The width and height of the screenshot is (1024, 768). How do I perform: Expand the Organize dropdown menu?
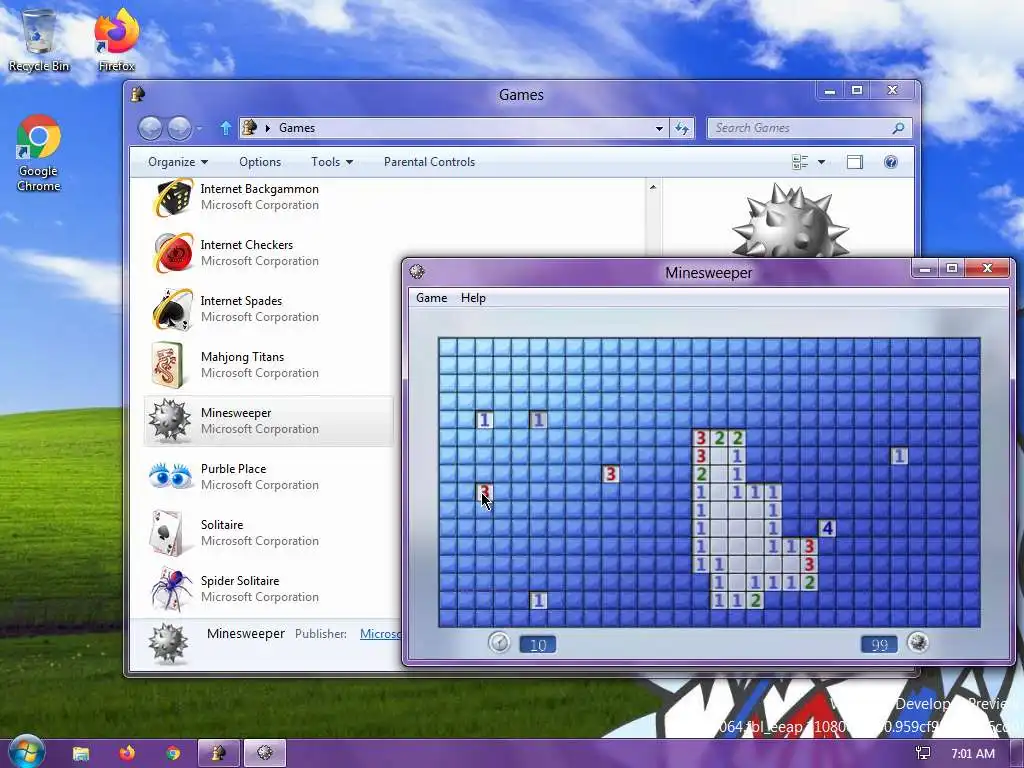178,162
